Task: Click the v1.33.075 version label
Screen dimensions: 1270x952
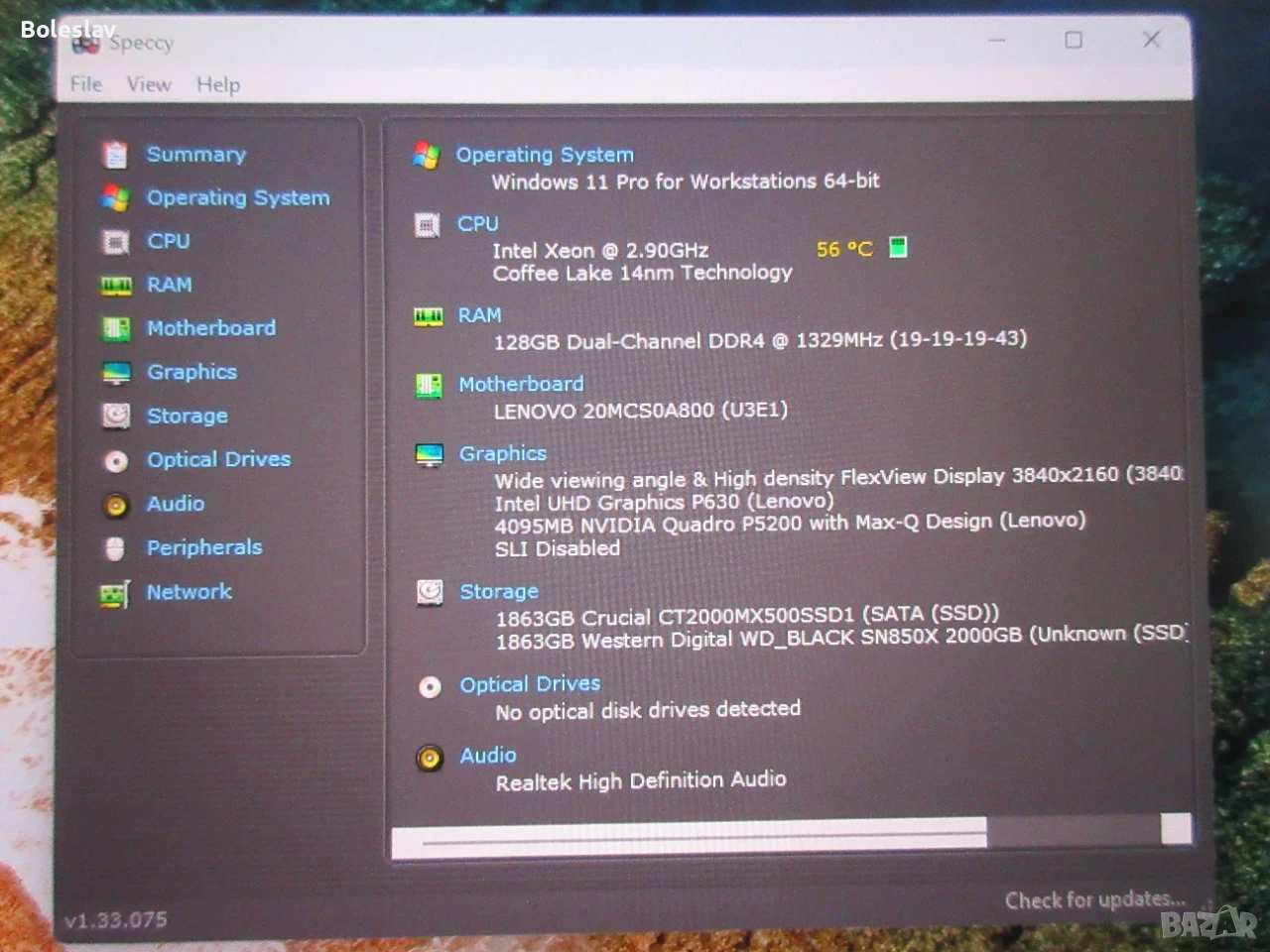Action: click(x=116, y=920)
